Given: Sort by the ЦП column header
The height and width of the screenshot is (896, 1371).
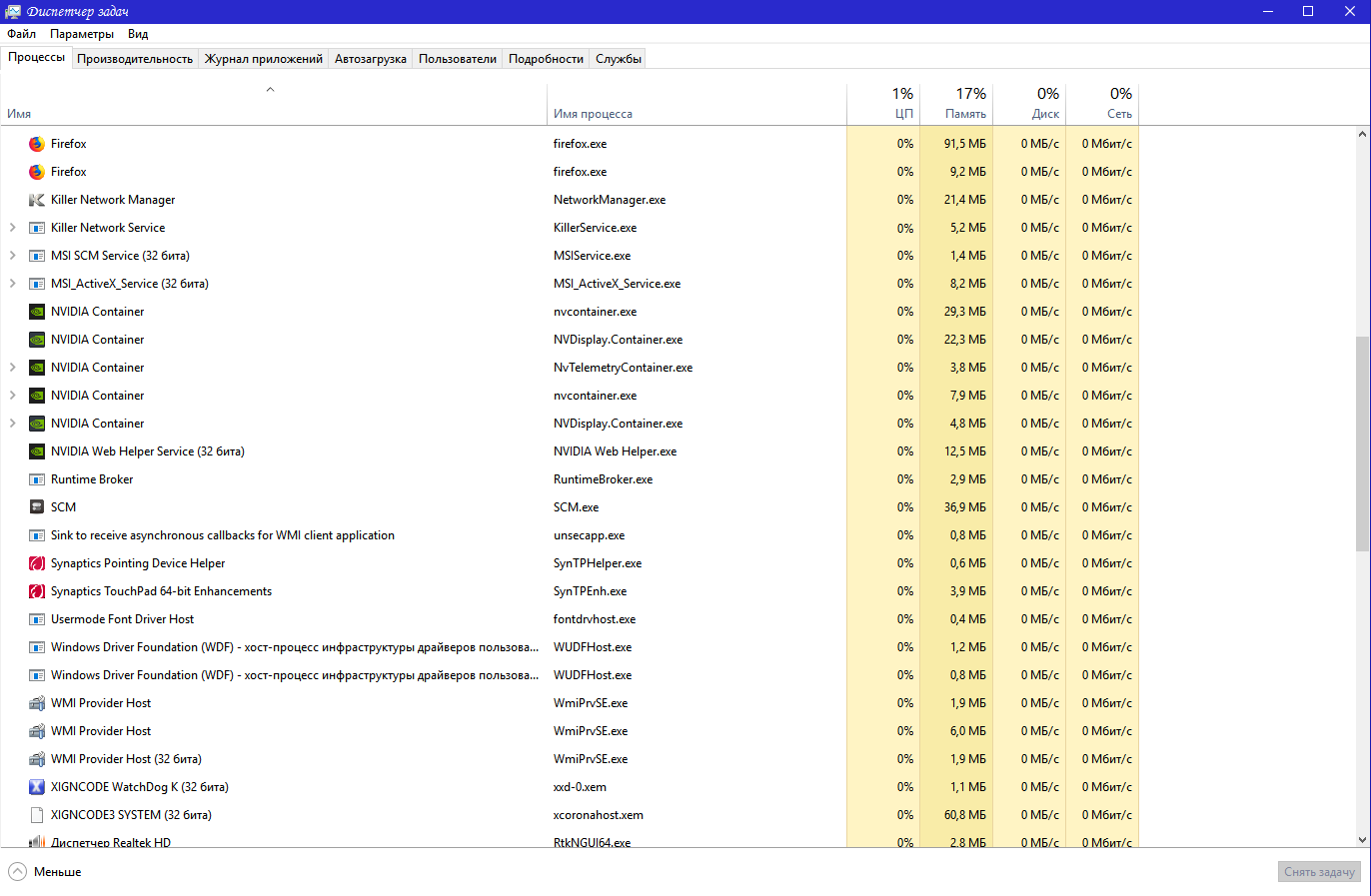Looking at the screenshot, I should (883, 105).
